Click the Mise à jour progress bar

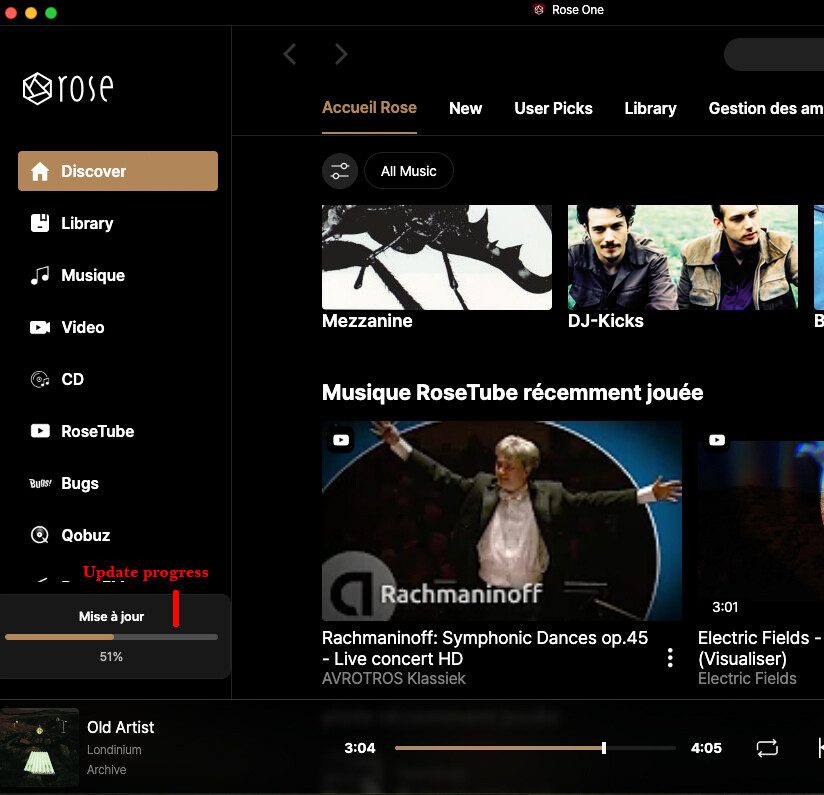click(111, 637)
